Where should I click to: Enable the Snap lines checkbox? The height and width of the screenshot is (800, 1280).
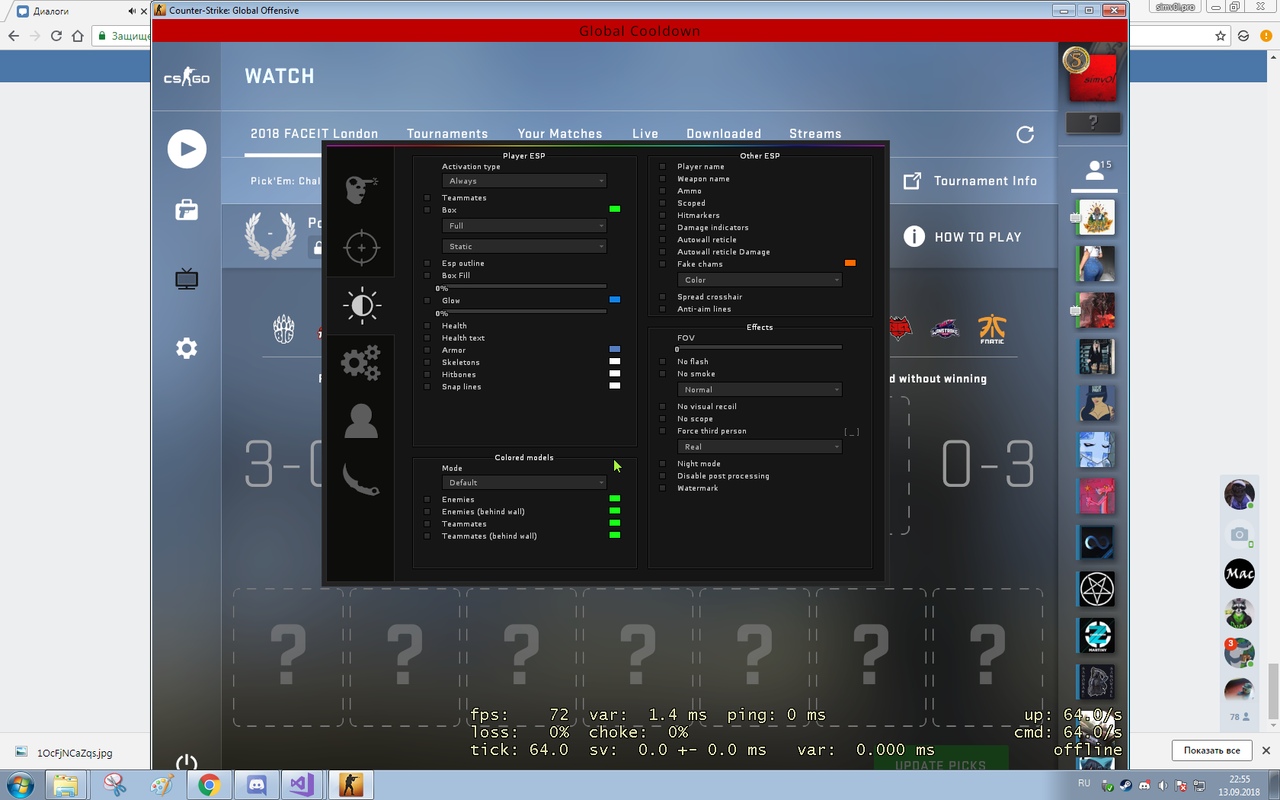point(427,387)
